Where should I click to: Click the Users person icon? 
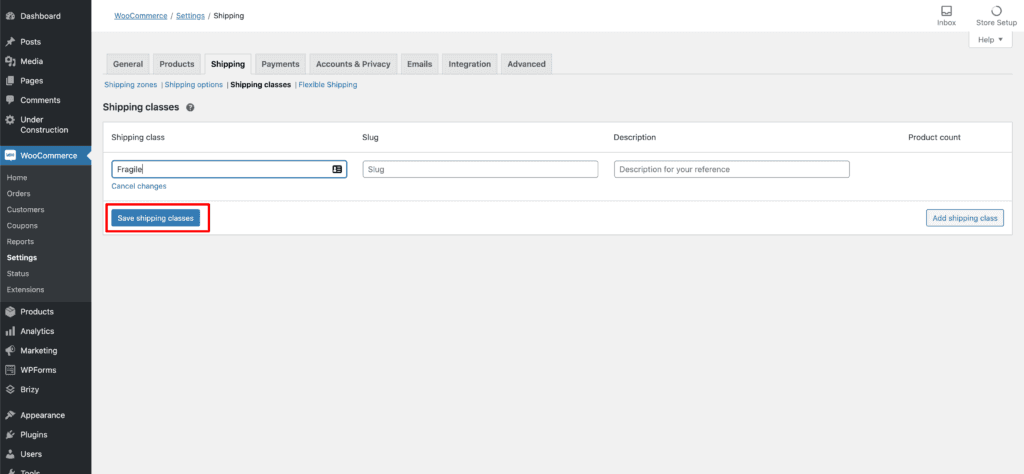tap(10, 454)
